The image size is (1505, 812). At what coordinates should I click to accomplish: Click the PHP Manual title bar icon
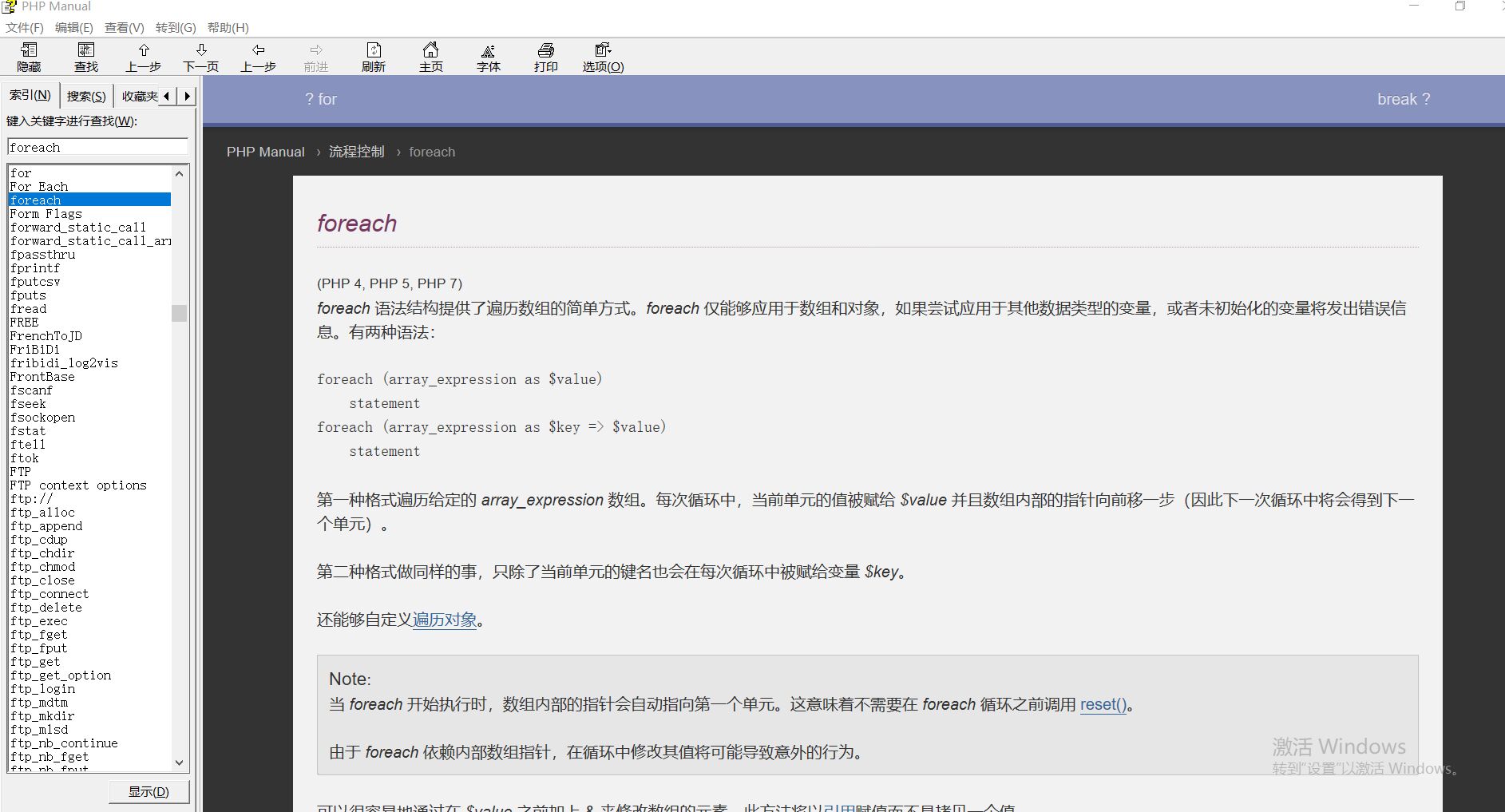(9, 6)
